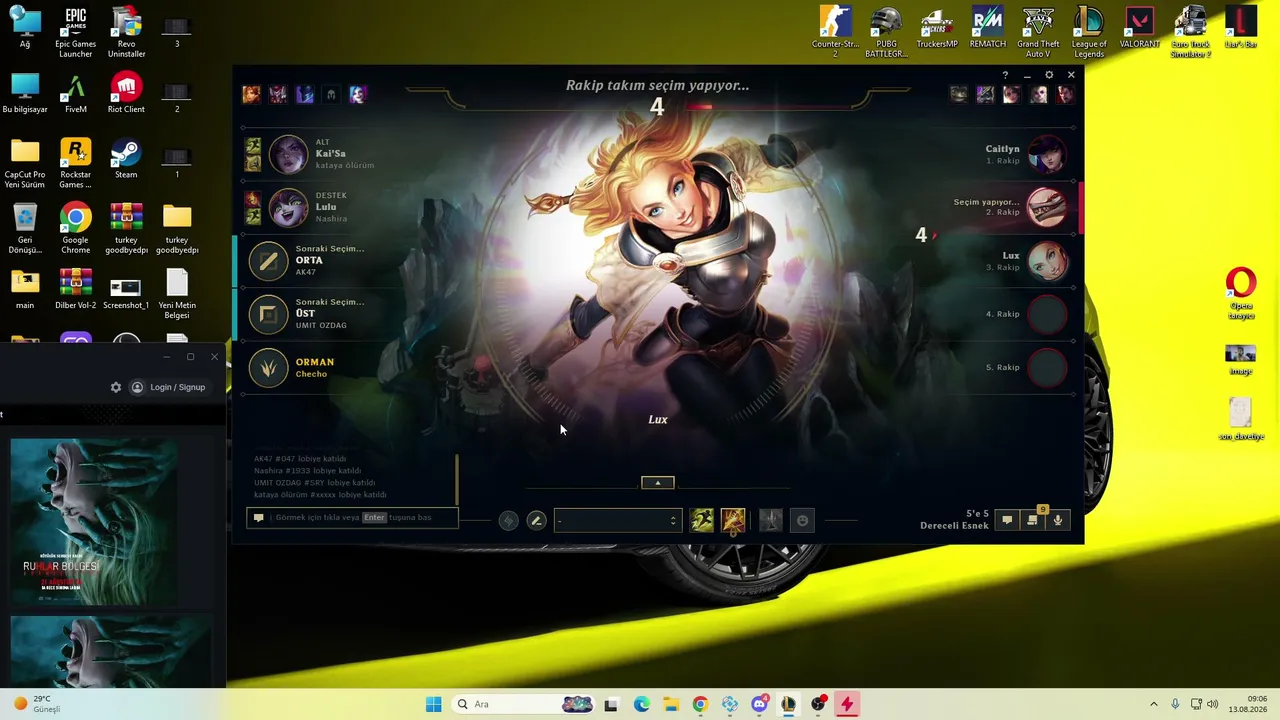The height and width of the screenshot is (720, 1280).
Task: Open taskbar volume control
Action: coord(1213,704)
